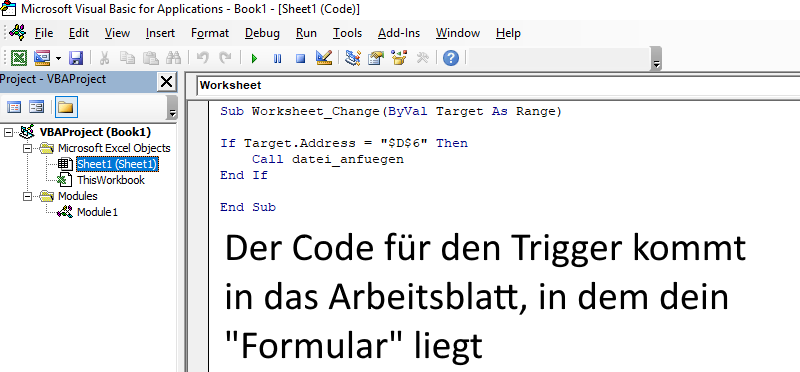
Task: Click the Sub Worksheet_Change code line
Action: [x=391, y=112]
